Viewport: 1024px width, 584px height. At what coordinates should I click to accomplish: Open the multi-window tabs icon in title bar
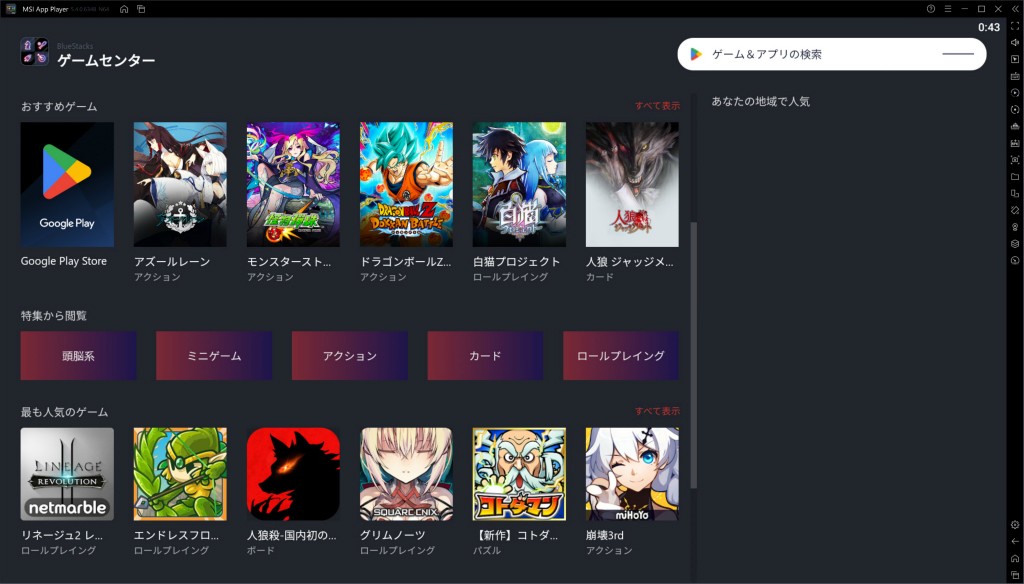[141, 9]
